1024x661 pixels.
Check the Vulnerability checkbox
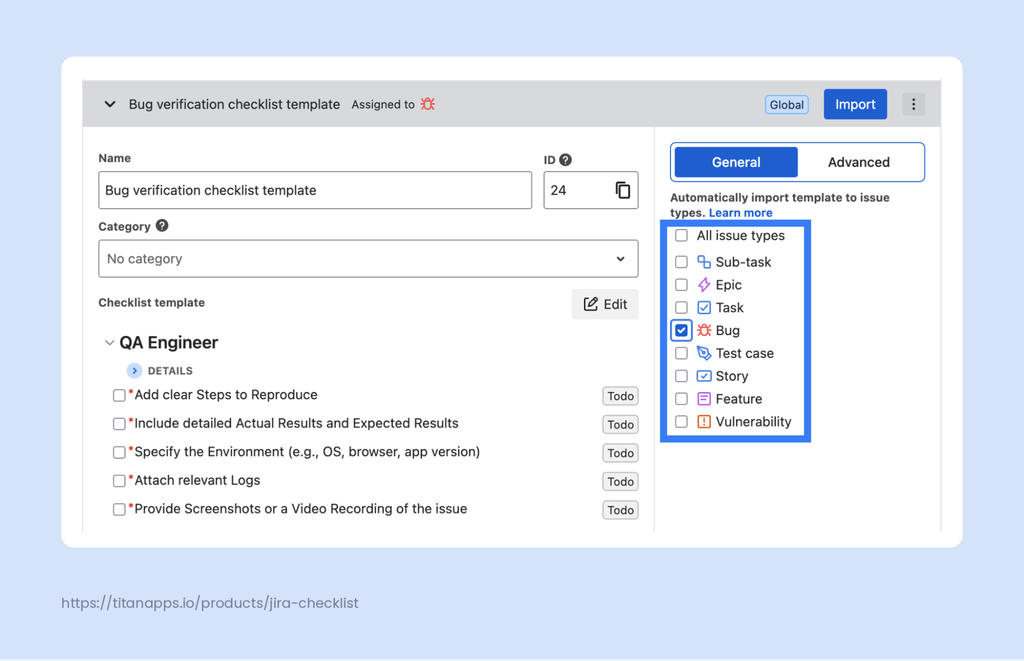coord(681,422)
